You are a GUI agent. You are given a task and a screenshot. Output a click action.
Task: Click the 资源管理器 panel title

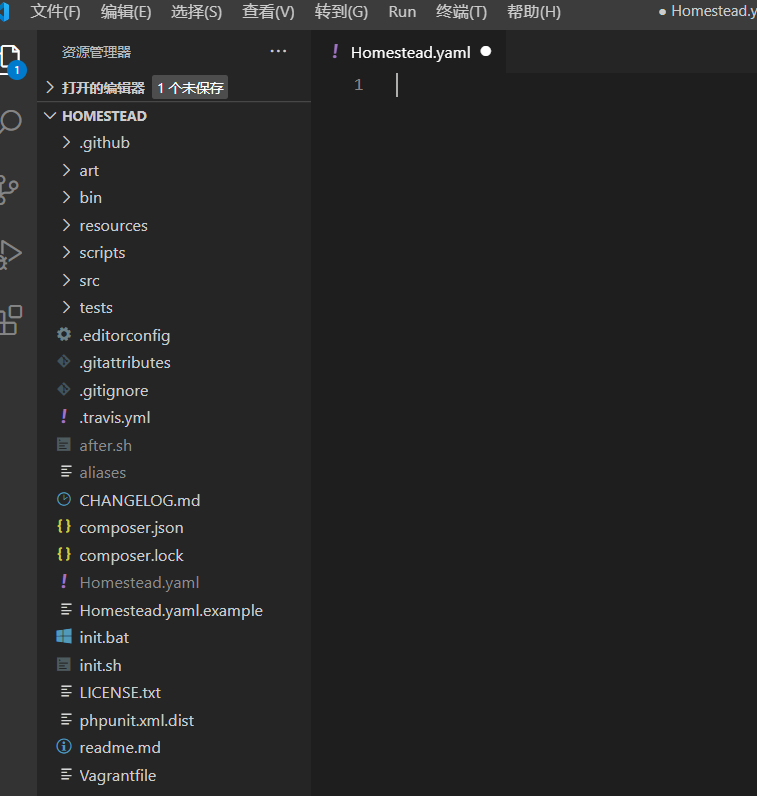click(x=96, y=52)
